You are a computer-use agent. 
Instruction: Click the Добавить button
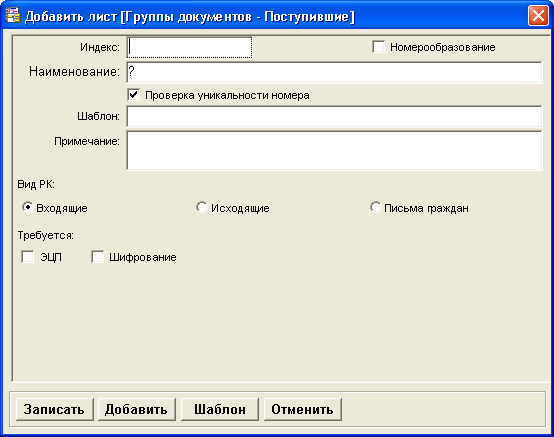[x=136, y=409]
